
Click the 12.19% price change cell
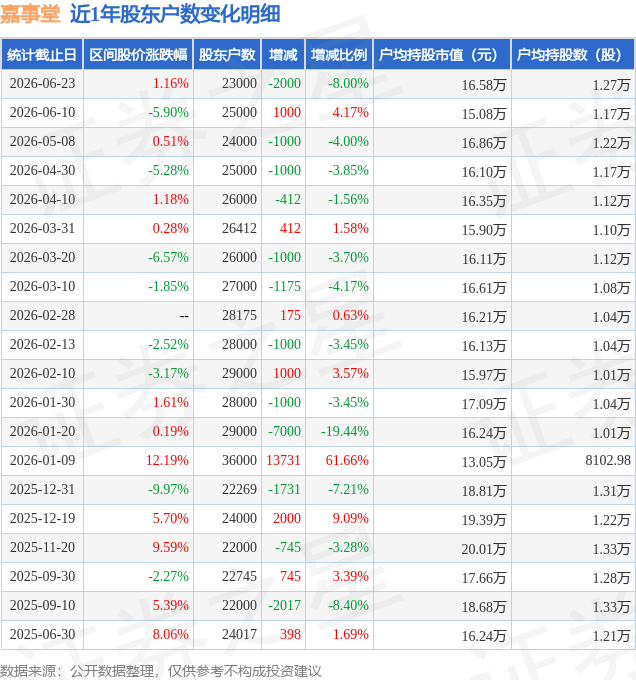tap(167, 460)
